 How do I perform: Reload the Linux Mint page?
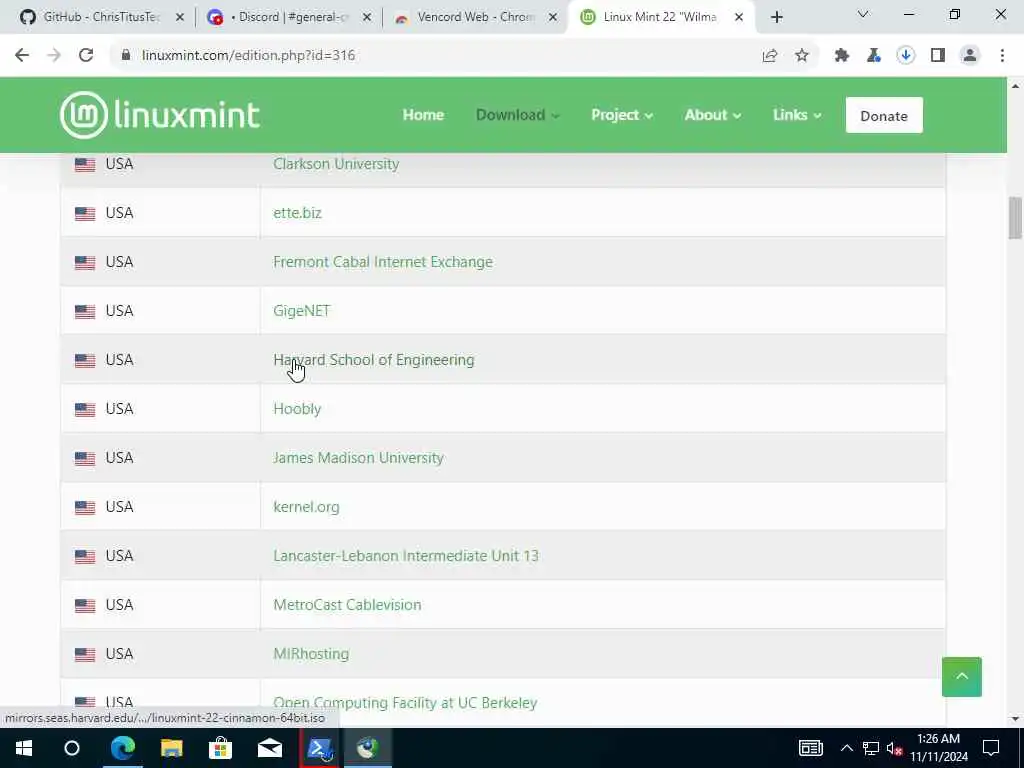(86, 56)
